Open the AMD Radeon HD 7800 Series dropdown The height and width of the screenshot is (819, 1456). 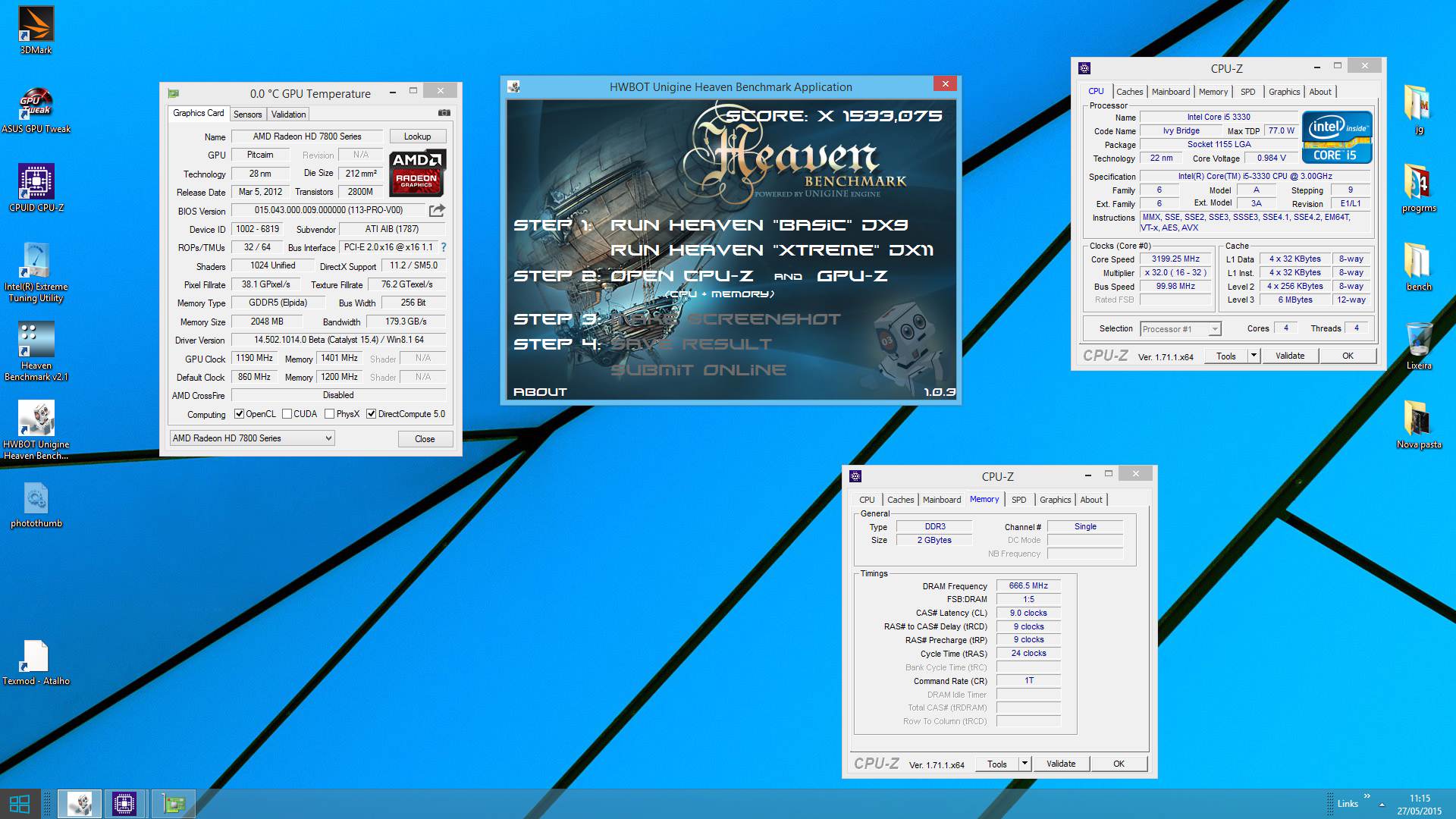coord(252,438)
